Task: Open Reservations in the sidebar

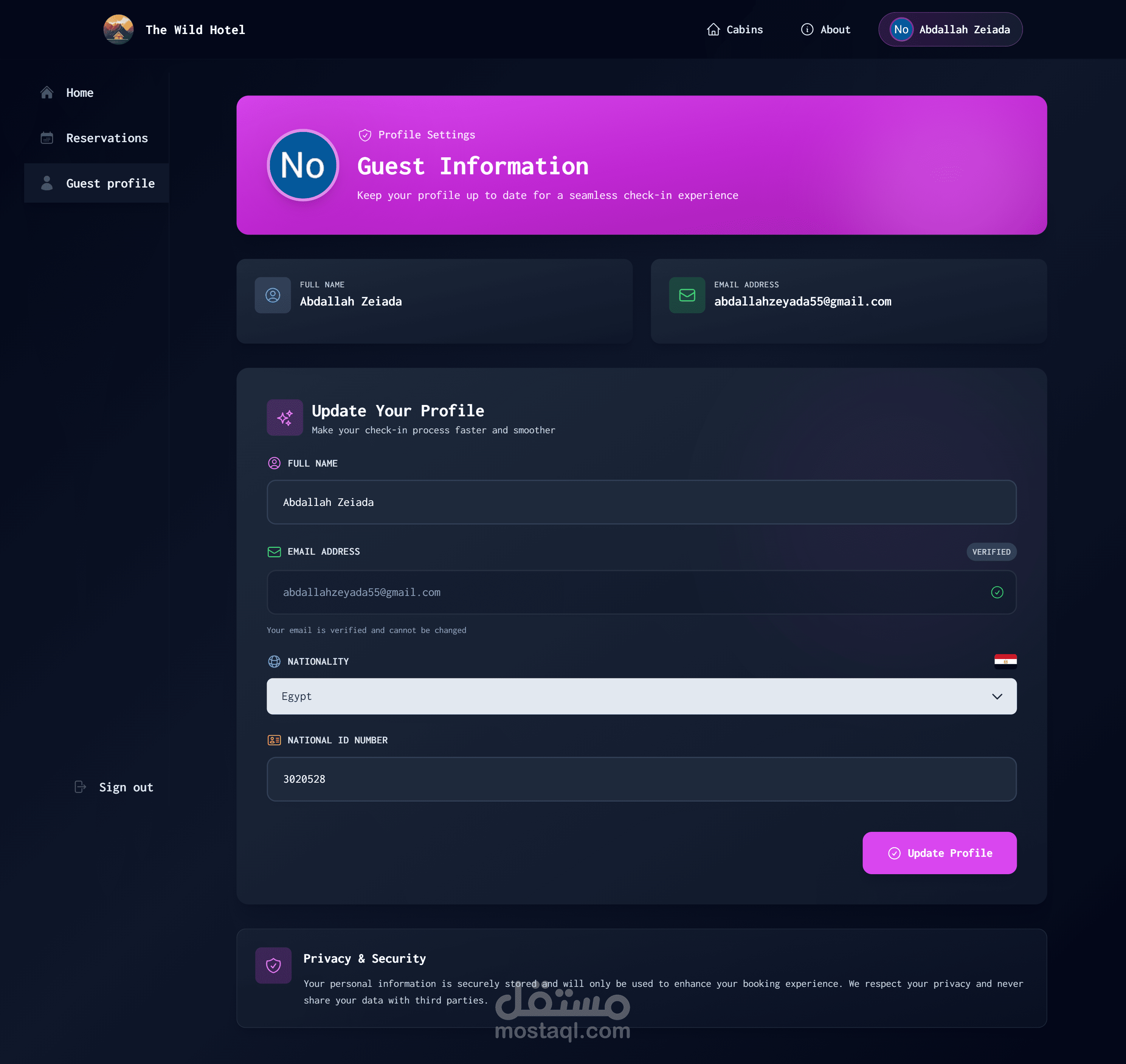Action: (x=107, y=138)
